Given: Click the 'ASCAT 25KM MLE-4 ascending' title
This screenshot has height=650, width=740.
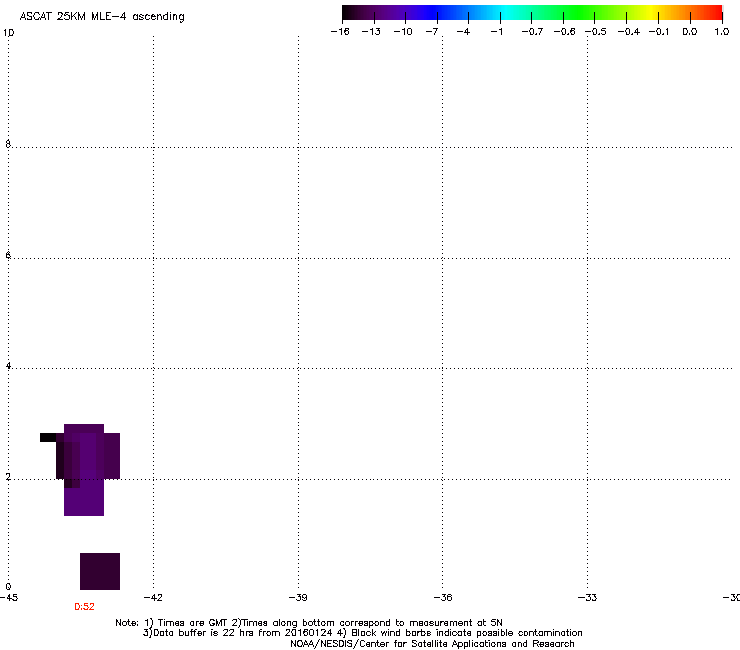Looking at the screenshot, I should [x=102, y=17].
